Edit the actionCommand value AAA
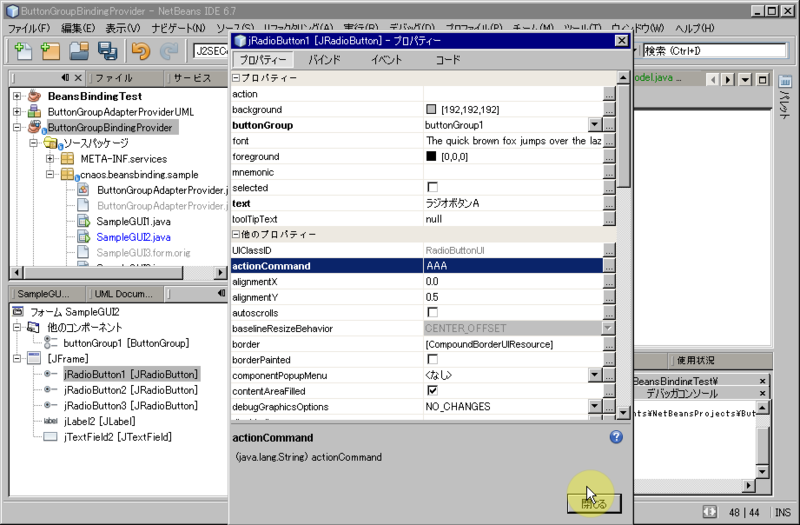Image resolution: width=800 pixels, height=525 pixels. pos(513,266)
